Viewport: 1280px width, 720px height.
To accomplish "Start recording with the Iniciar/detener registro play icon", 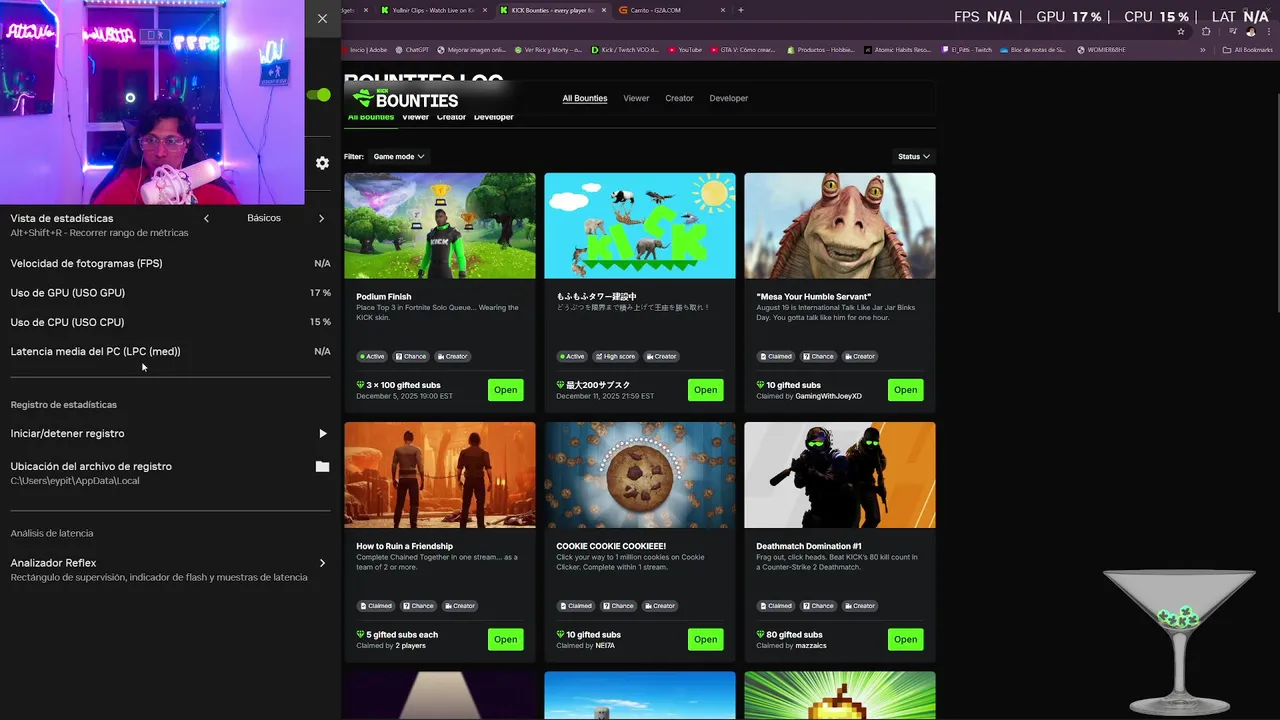I will click(x=322, y=434).
